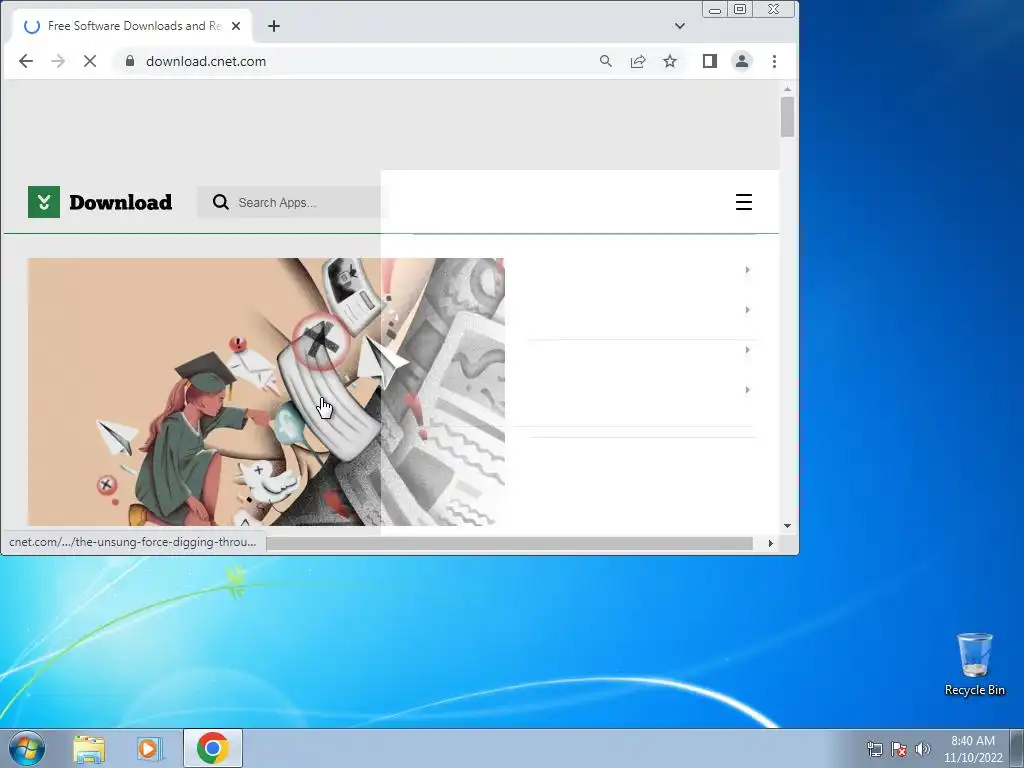Select the Free Software Downloads tab
The width and height of the screenshot is (1024, 768).
pos(131,26)
